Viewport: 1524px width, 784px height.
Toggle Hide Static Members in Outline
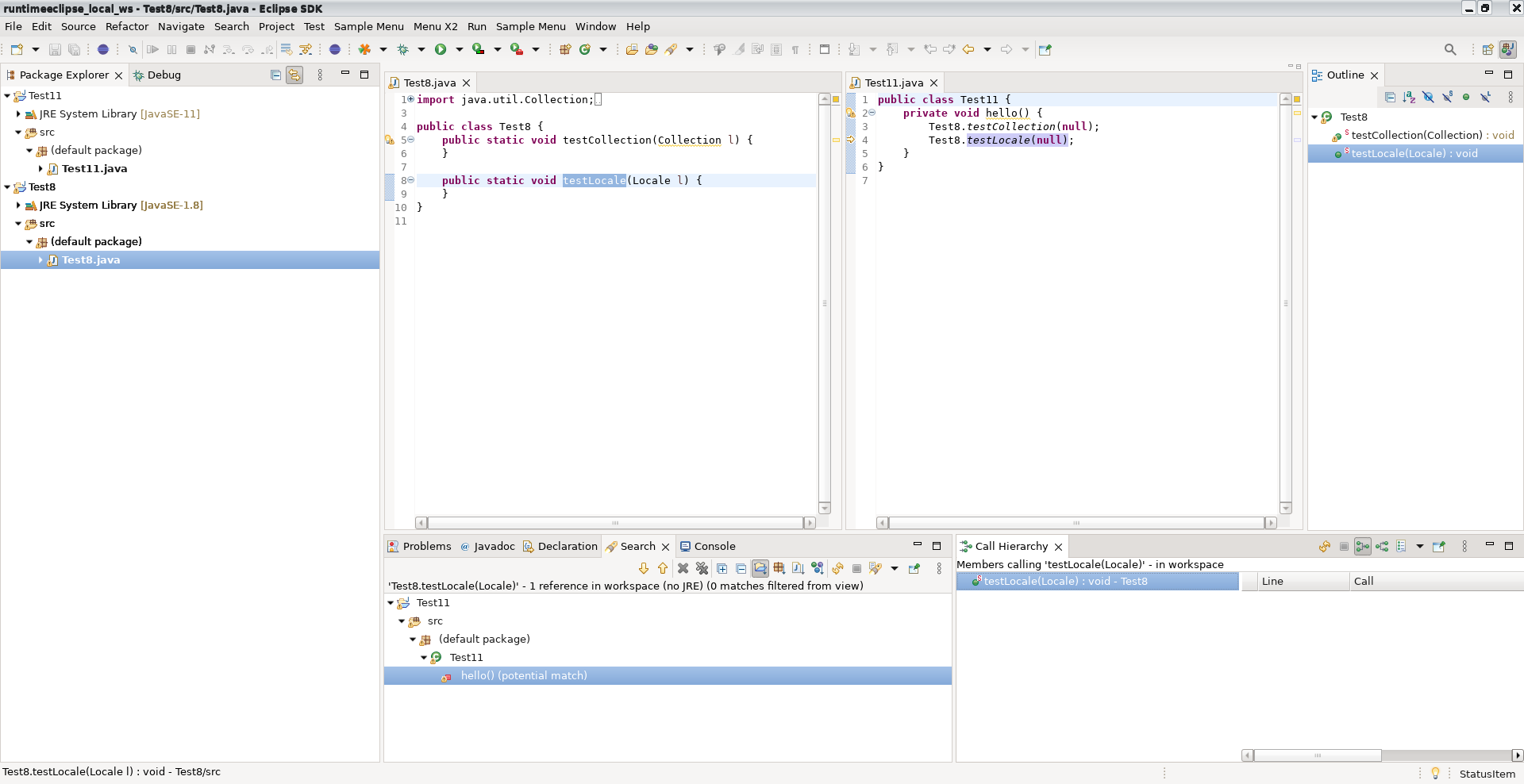point(1447,97)
